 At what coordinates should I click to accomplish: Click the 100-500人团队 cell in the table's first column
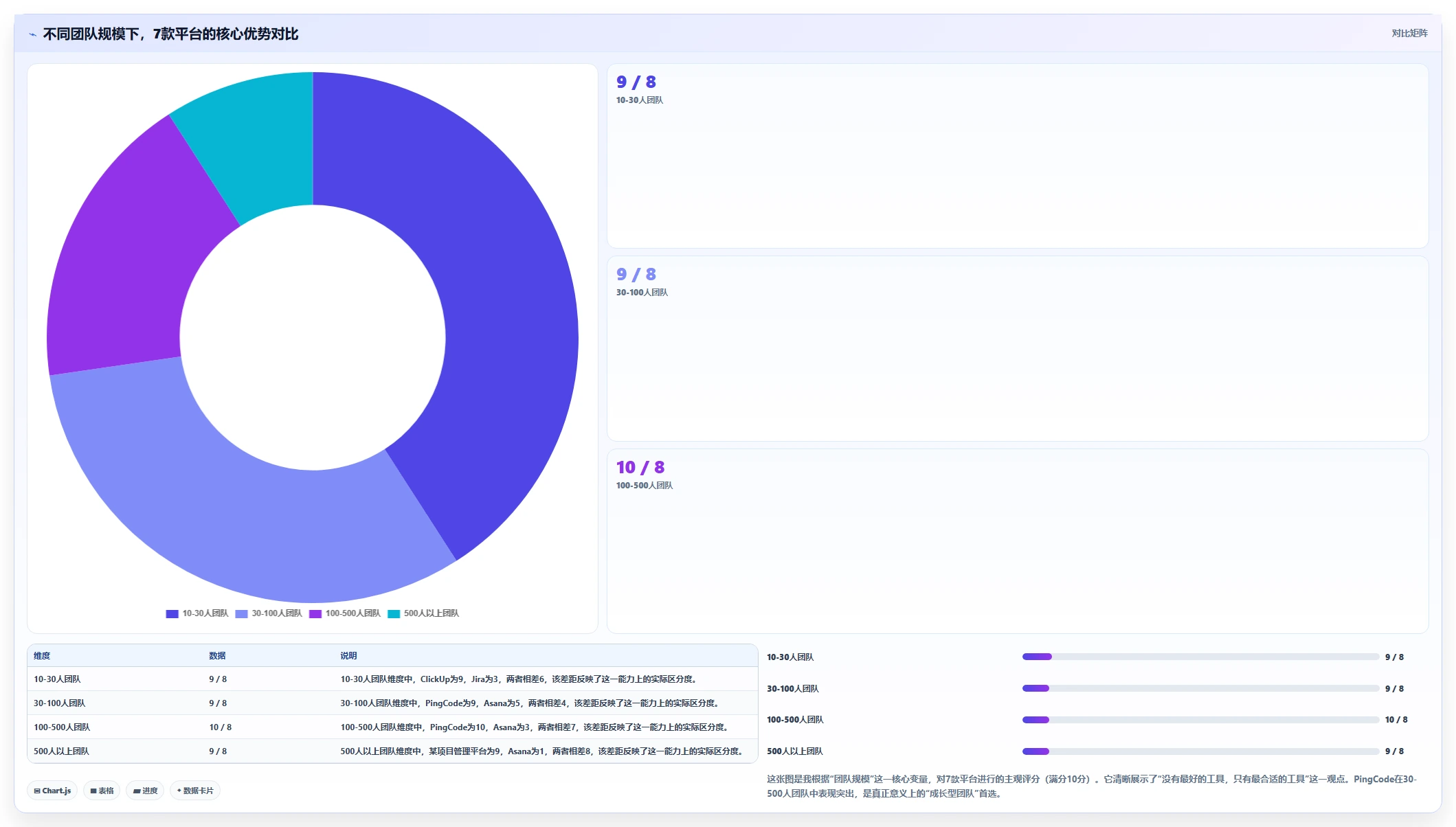click(x=62, y=727)
